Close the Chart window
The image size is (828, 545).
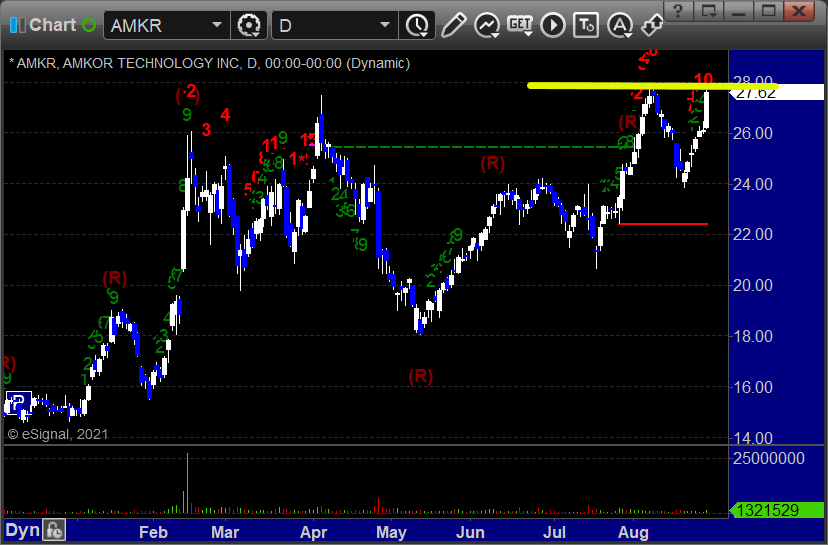pos(799,11)
